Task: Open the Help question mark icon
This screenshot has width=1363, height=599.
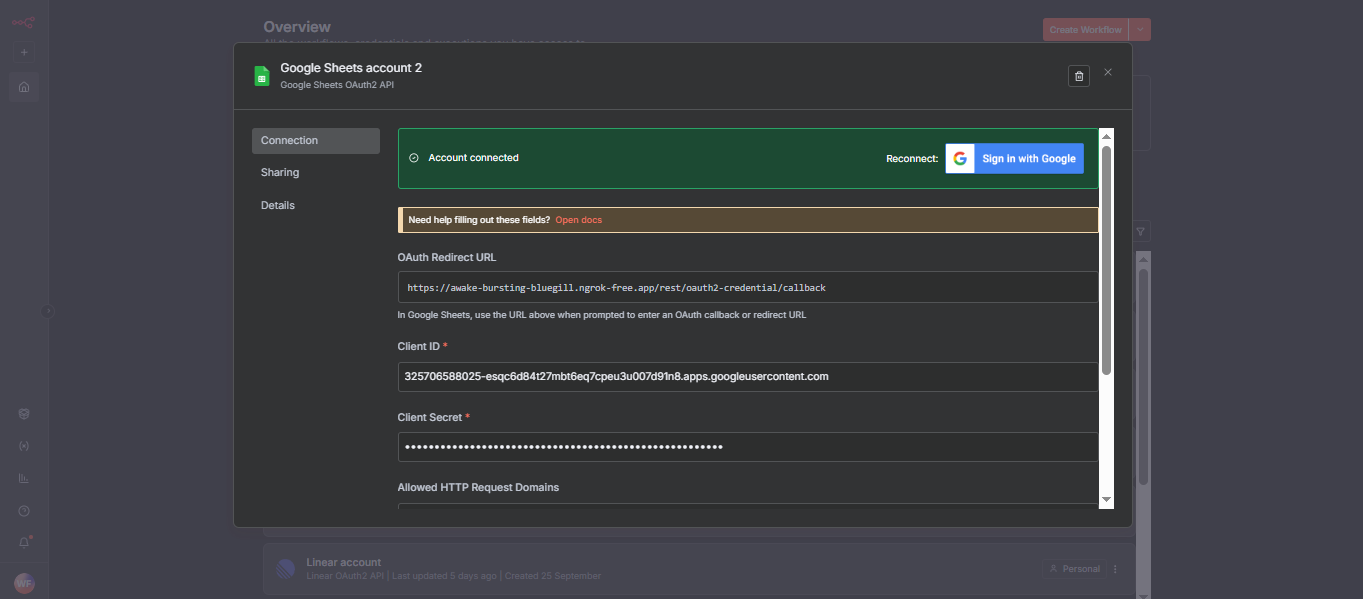Action: click(x=23, y=510)
